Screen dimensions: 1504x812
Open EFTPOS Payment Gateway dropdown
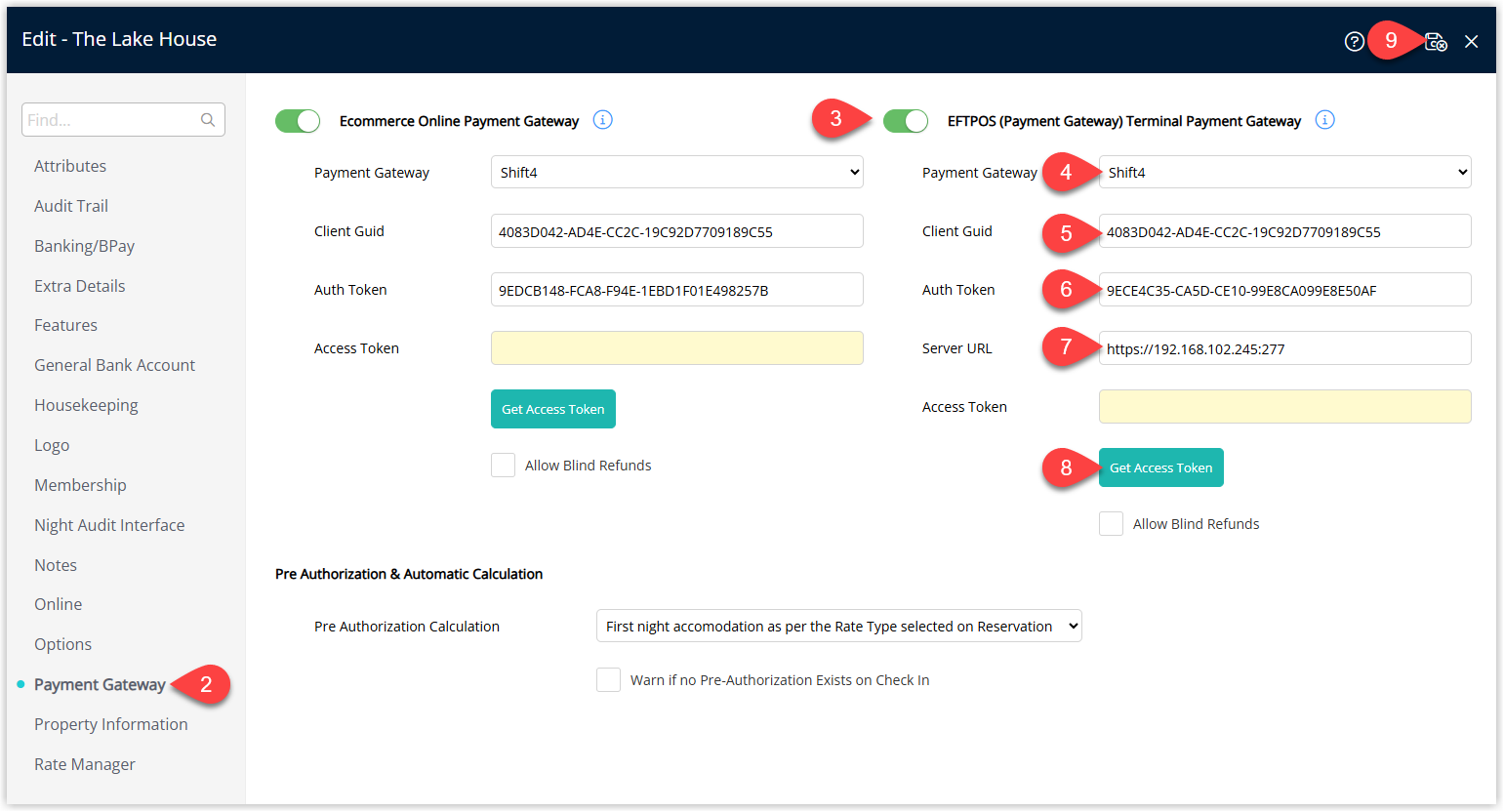1284,172
